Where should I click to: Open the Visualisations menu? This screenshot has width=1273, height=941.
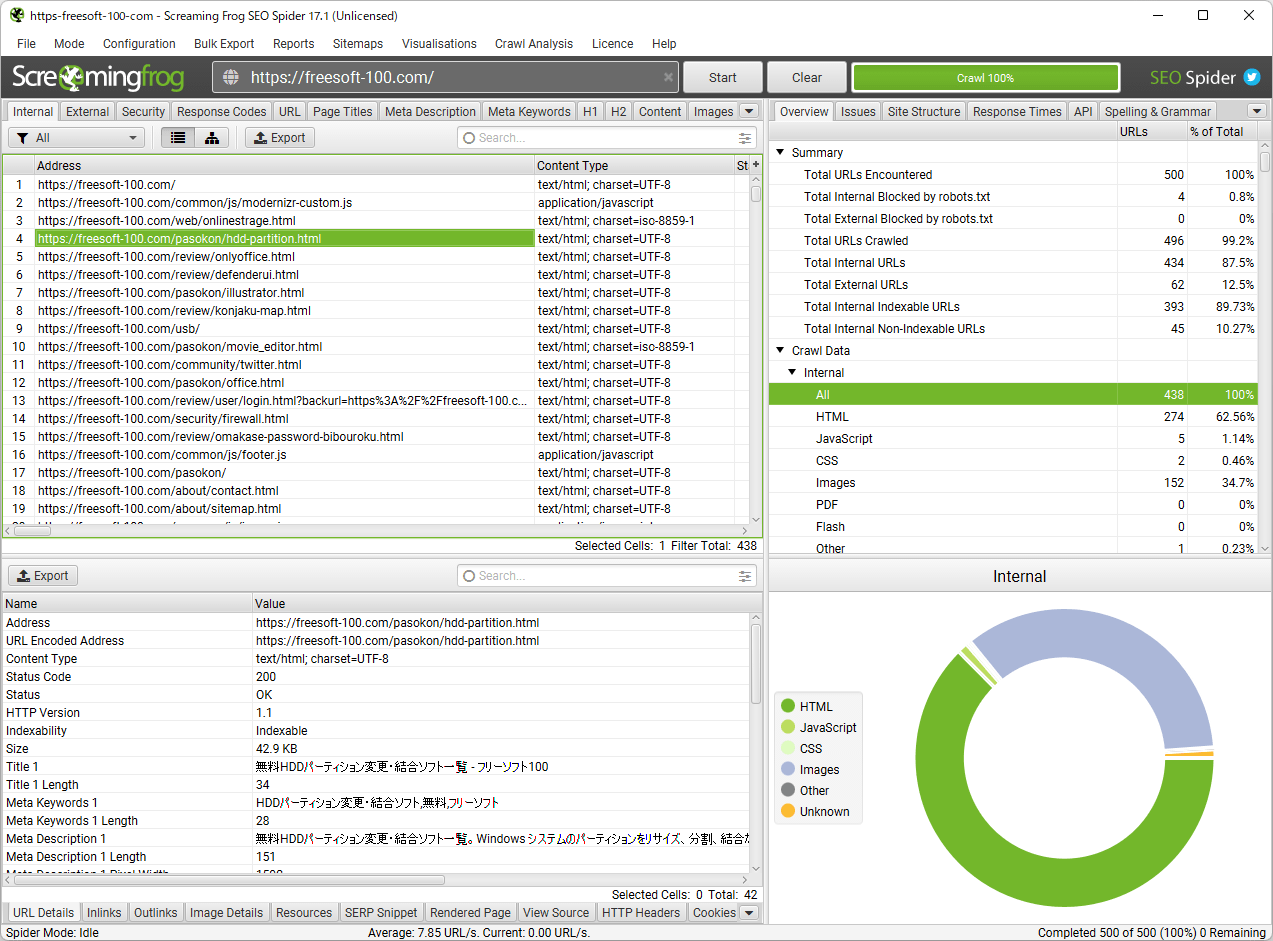coord(439,44)
